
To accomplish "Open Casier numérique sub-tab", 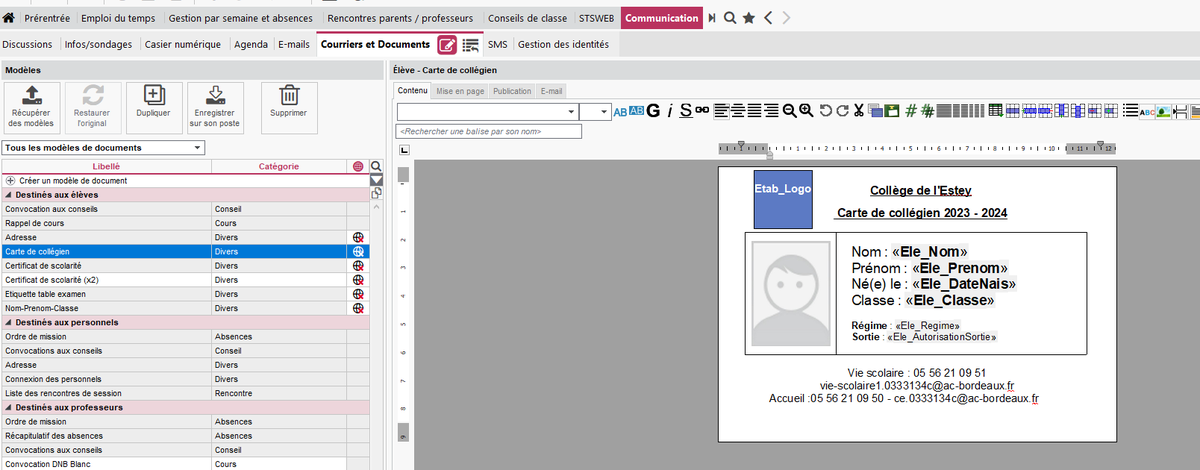I will click(x=185, y=44).
